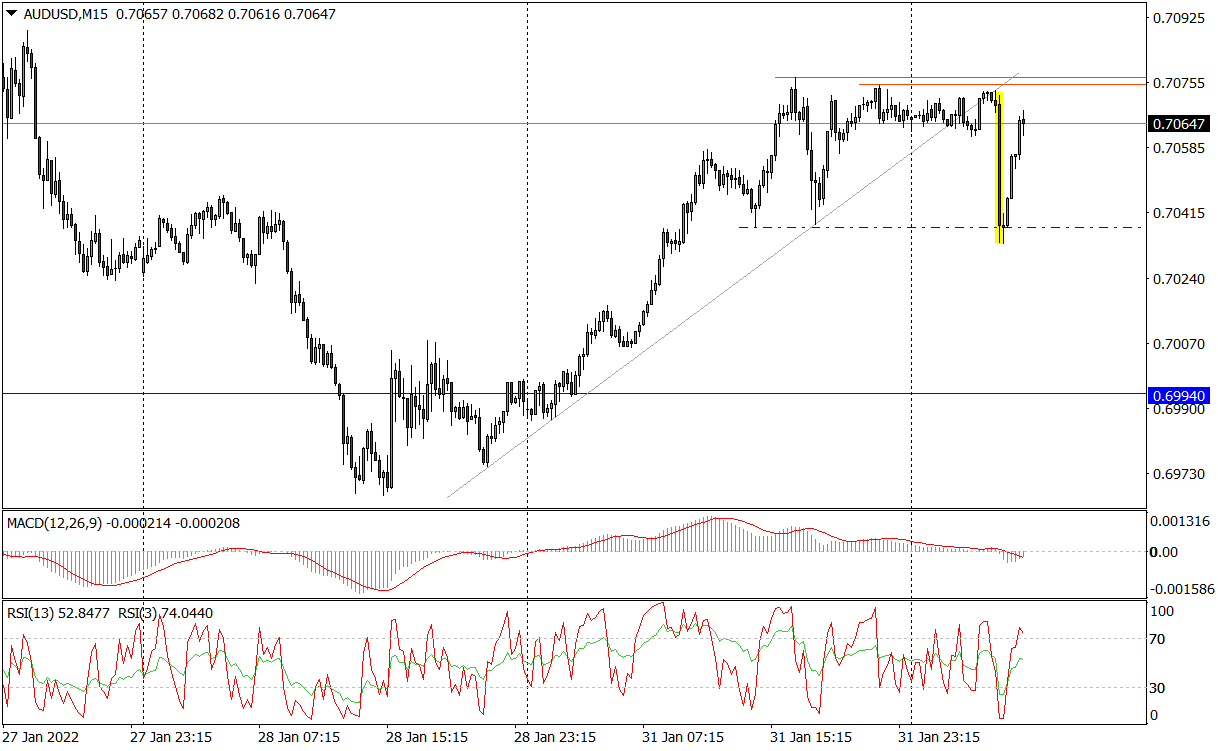Select the dash-dot support line near 0.70415
Viewport: 1218px width, 751px height.
(x=940, y=228)
